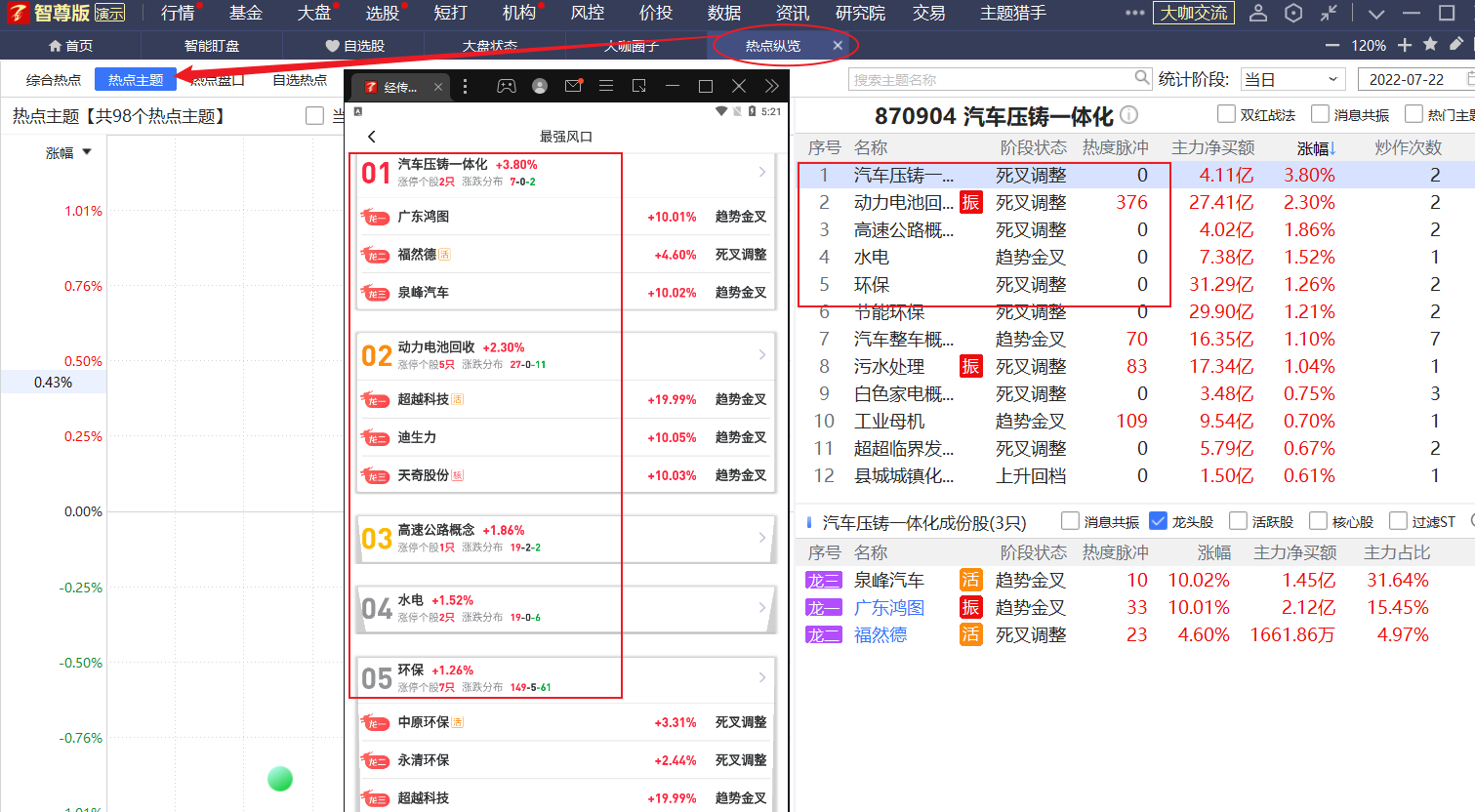
Task: Open the 广东鸿图 stock link in constituents table
Action: pos(889,607)
